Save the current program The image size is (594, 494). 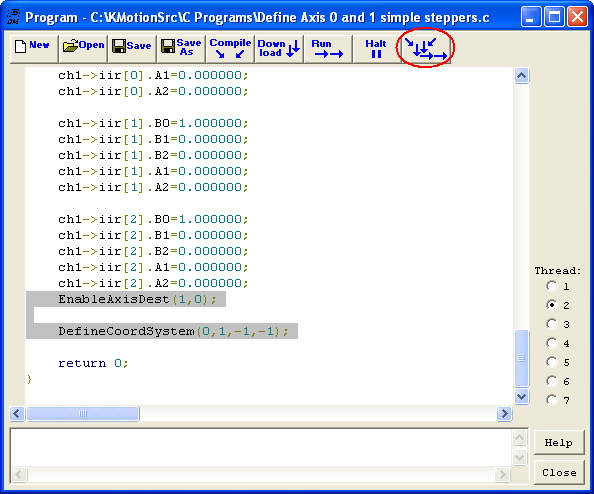click(132, 48)
